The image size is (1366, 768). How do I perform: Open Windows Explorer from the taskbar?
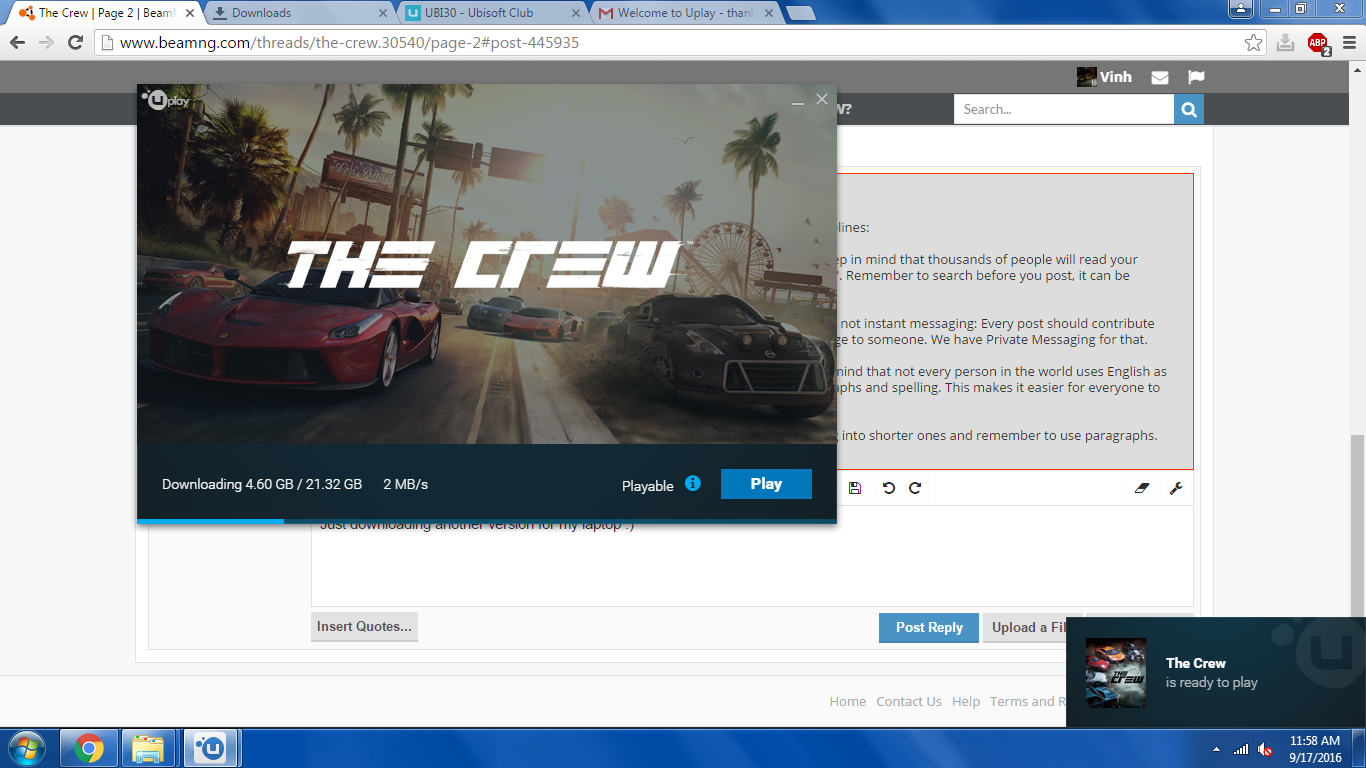[x=148, y=748]
